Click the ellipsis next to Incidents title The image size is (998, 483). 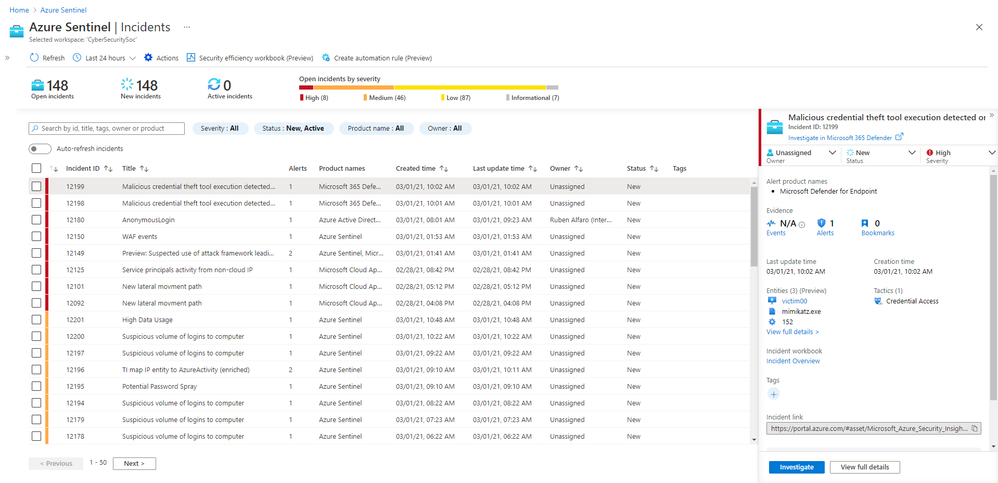[x=186, y=27]
